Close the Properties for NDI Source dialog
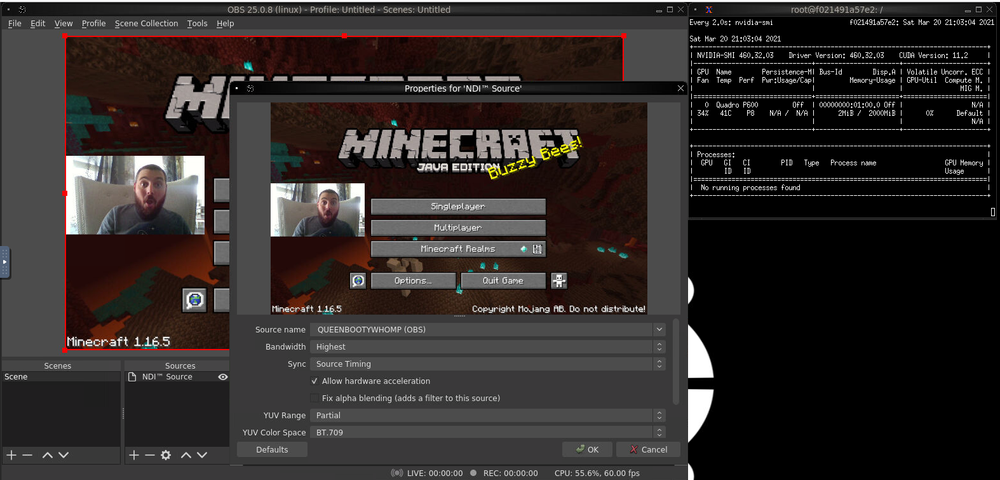 680,89
